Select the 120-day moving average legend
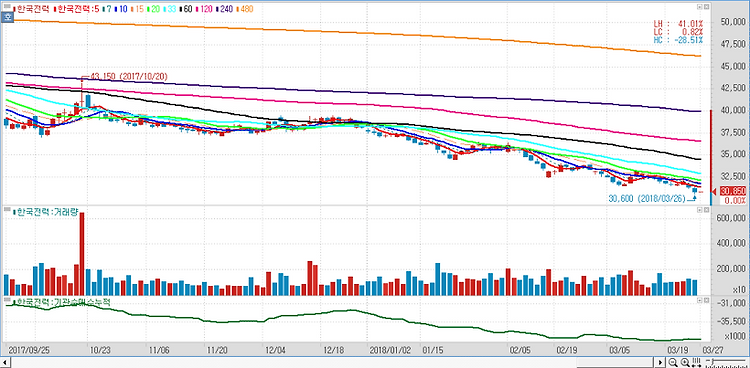This screenshot has height=368, width=750. pyautogui.click(x=203, y=9)
